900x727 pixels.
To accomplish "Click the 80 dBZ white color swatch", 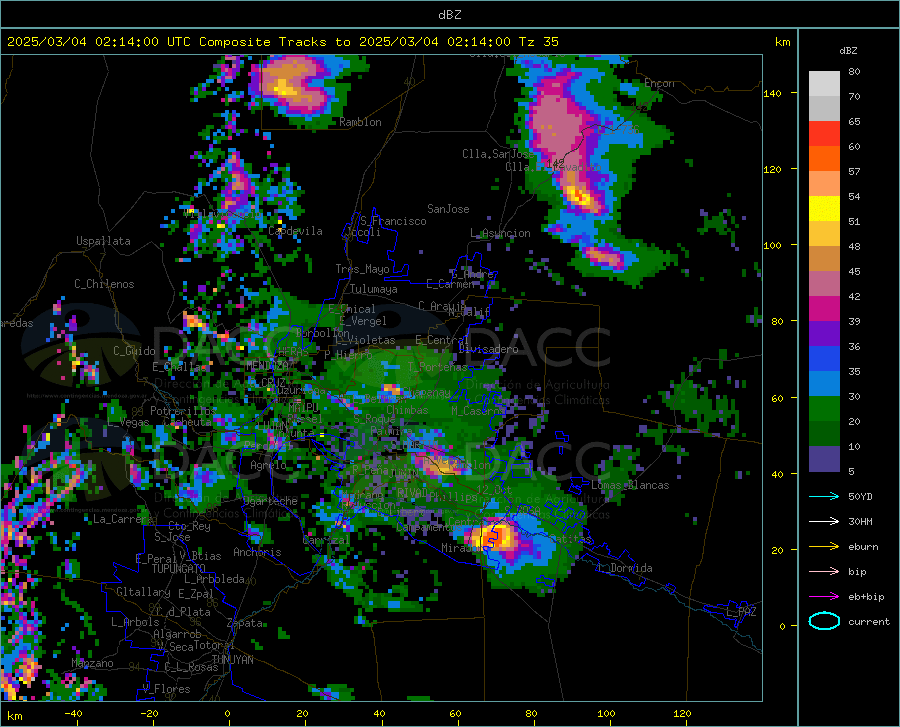I will click(x=824, y=83).
